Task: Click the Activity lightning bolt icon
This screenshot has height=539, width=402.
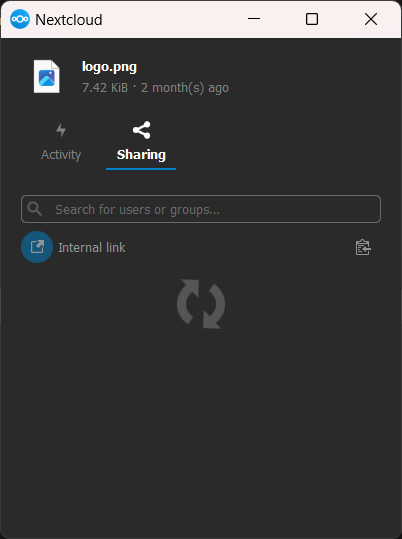Action: coord(61,130)
